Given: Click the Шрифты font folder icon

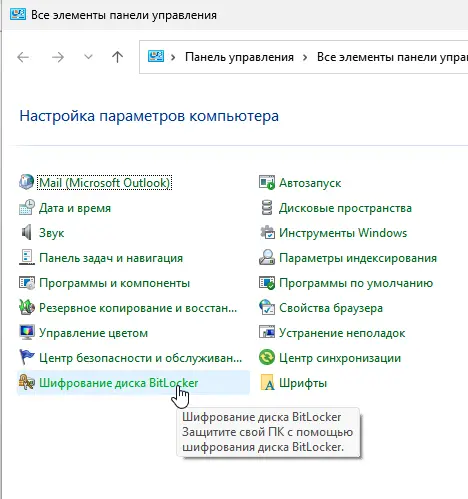Looking at the screenshot, I should [x=267, y=382].
